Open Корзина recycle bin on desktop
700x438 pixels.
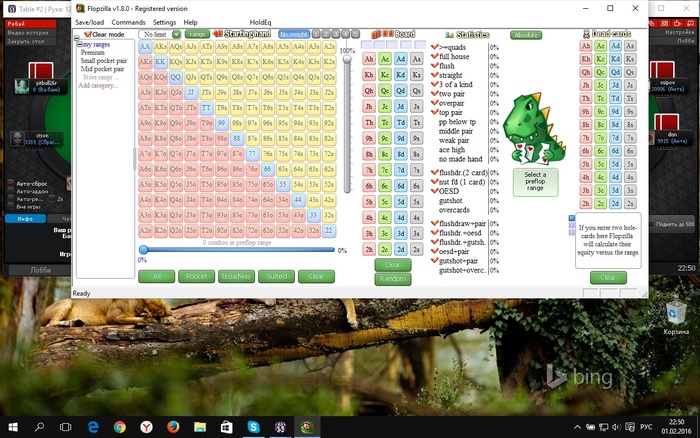click(x=676, y=318)
